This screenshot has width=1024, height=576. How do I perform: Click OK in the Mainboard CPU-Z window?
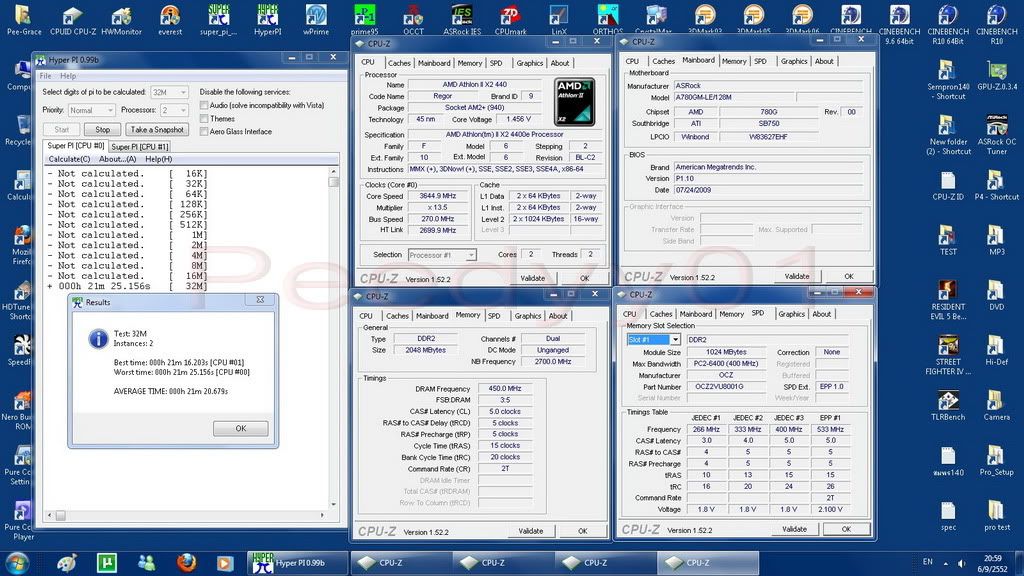tap(848, 276)
